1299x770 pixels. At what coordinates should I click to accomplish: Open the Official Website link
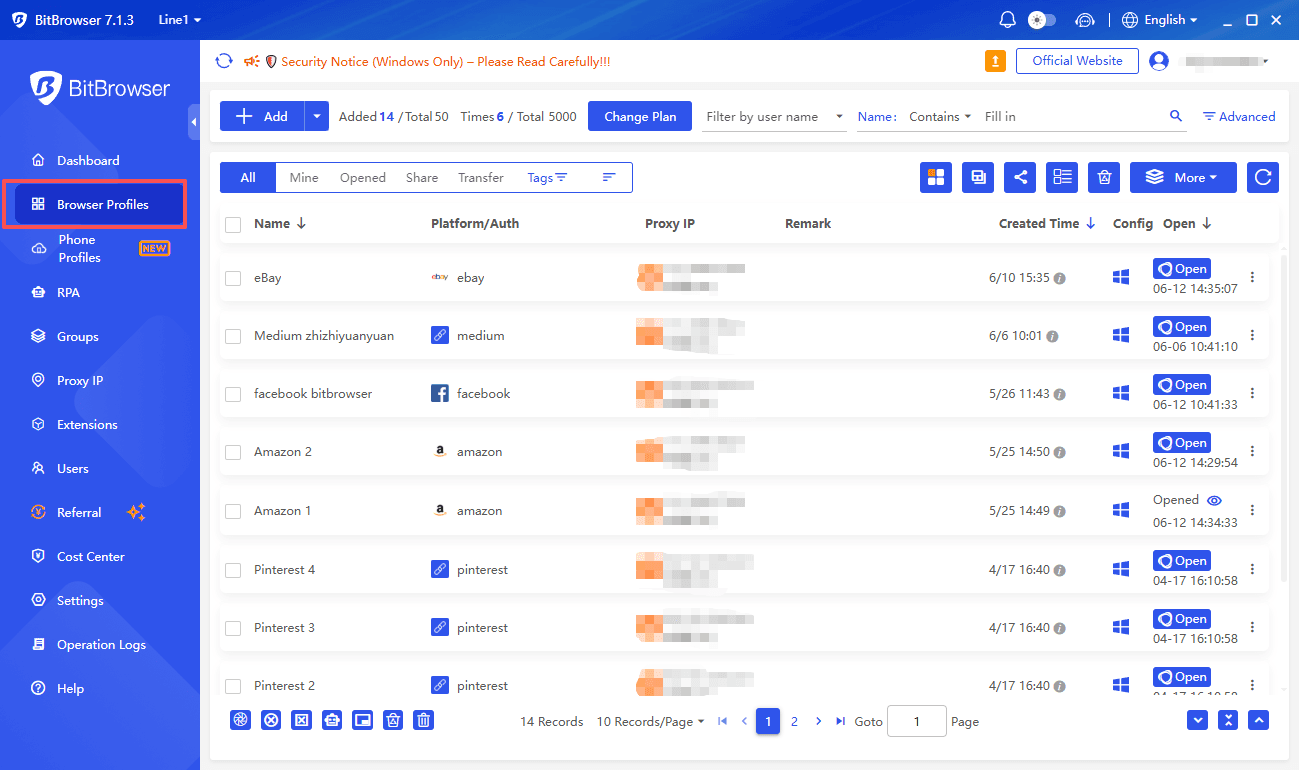(x=1077, y=61)
